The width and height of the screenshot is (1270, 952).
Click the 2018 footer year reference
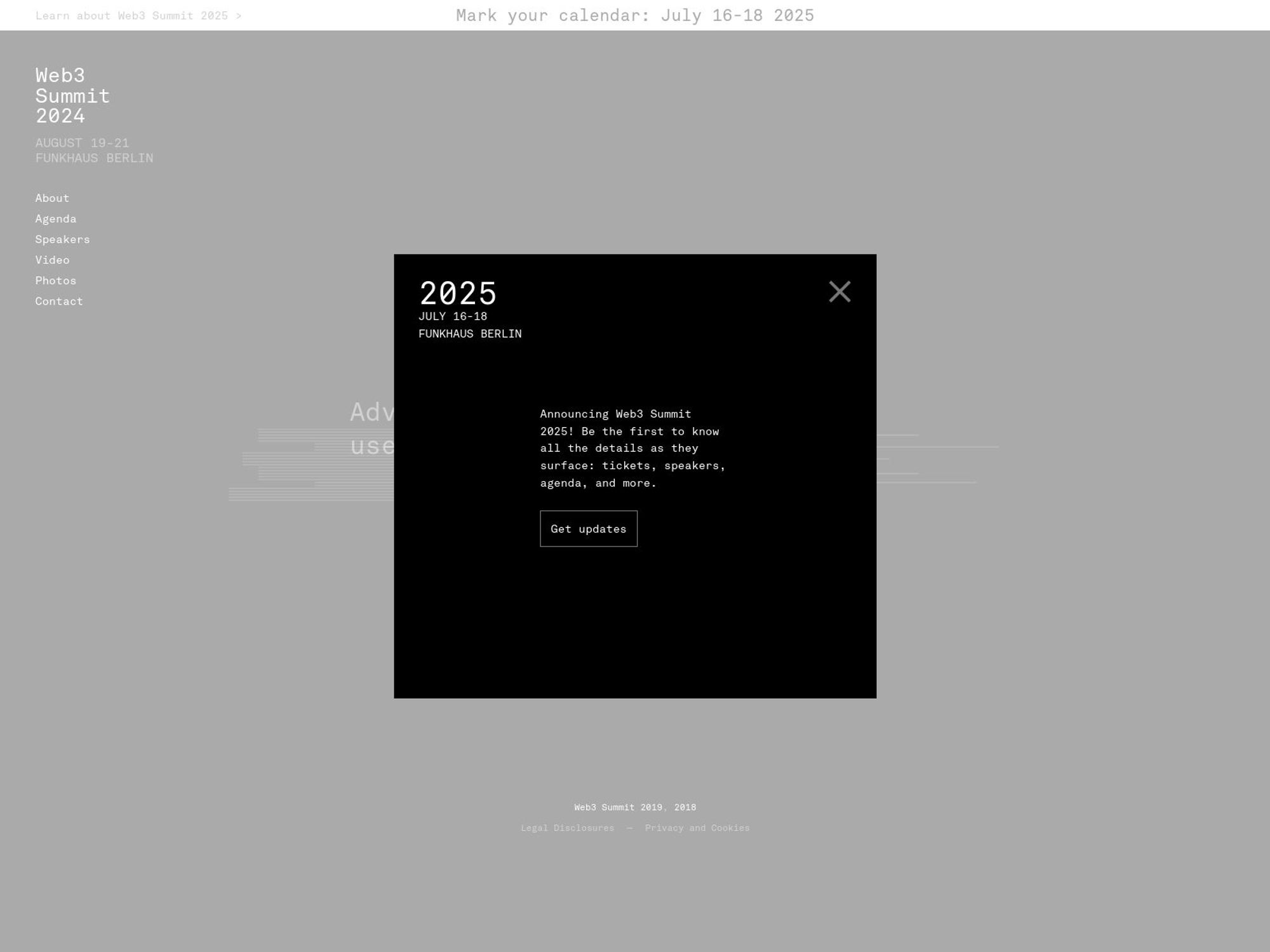[x=685, y=807]
